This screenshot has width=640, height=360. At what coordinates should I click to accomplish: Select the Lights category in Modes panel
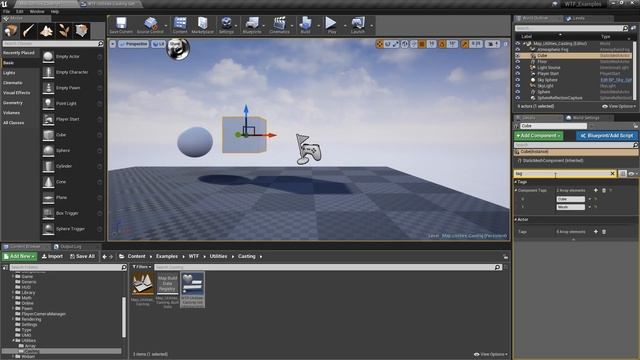[9, 73]
